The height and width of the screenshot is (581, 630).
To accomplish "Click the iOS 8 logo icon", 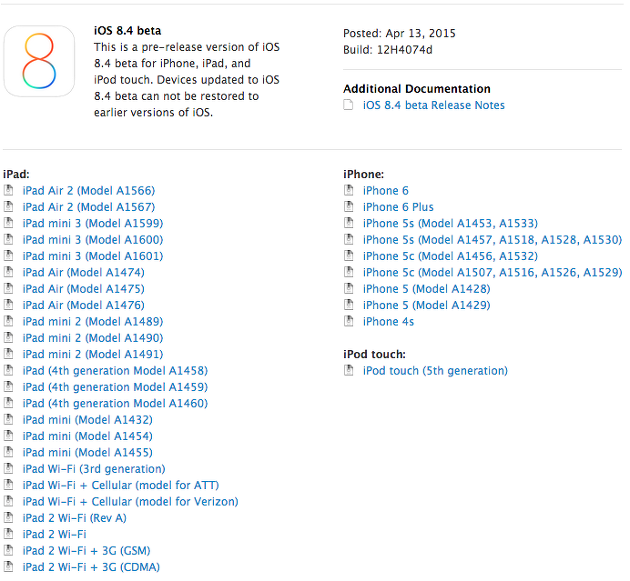I will [x=39, y=61].
